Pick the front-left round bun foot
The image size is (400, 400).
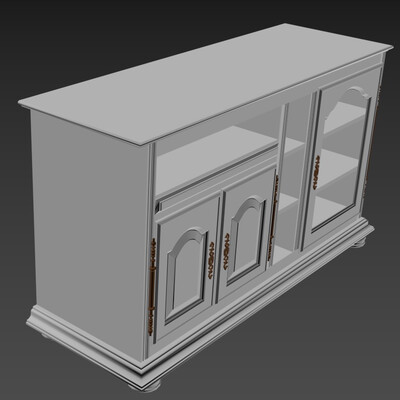[145, 384]
